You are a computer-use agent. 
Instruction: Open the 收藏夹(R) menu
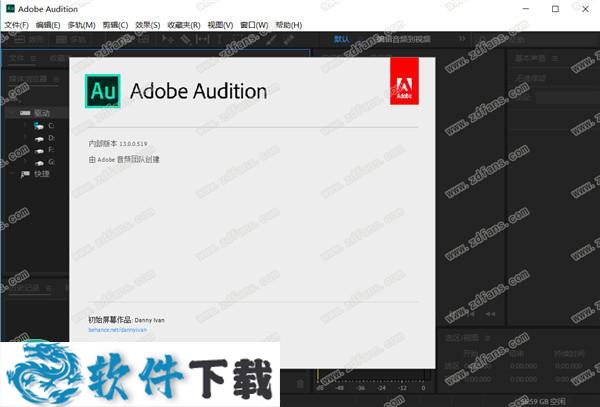click(184, 25)
